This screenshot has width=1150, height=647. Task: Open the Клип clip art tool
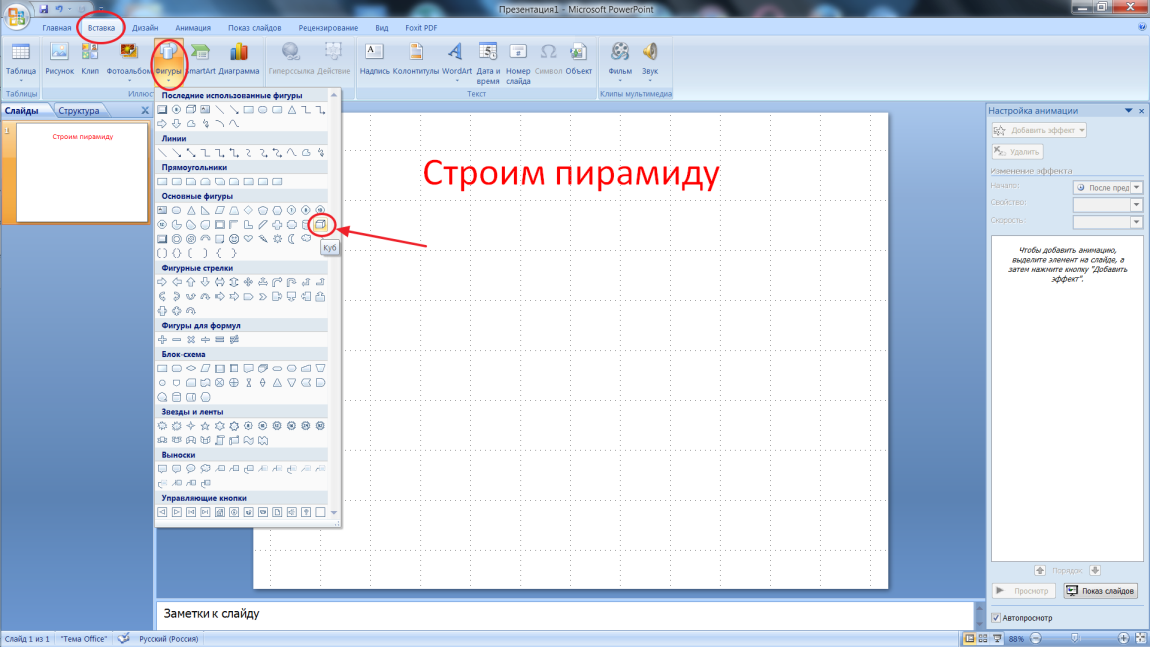pos(90,59)
